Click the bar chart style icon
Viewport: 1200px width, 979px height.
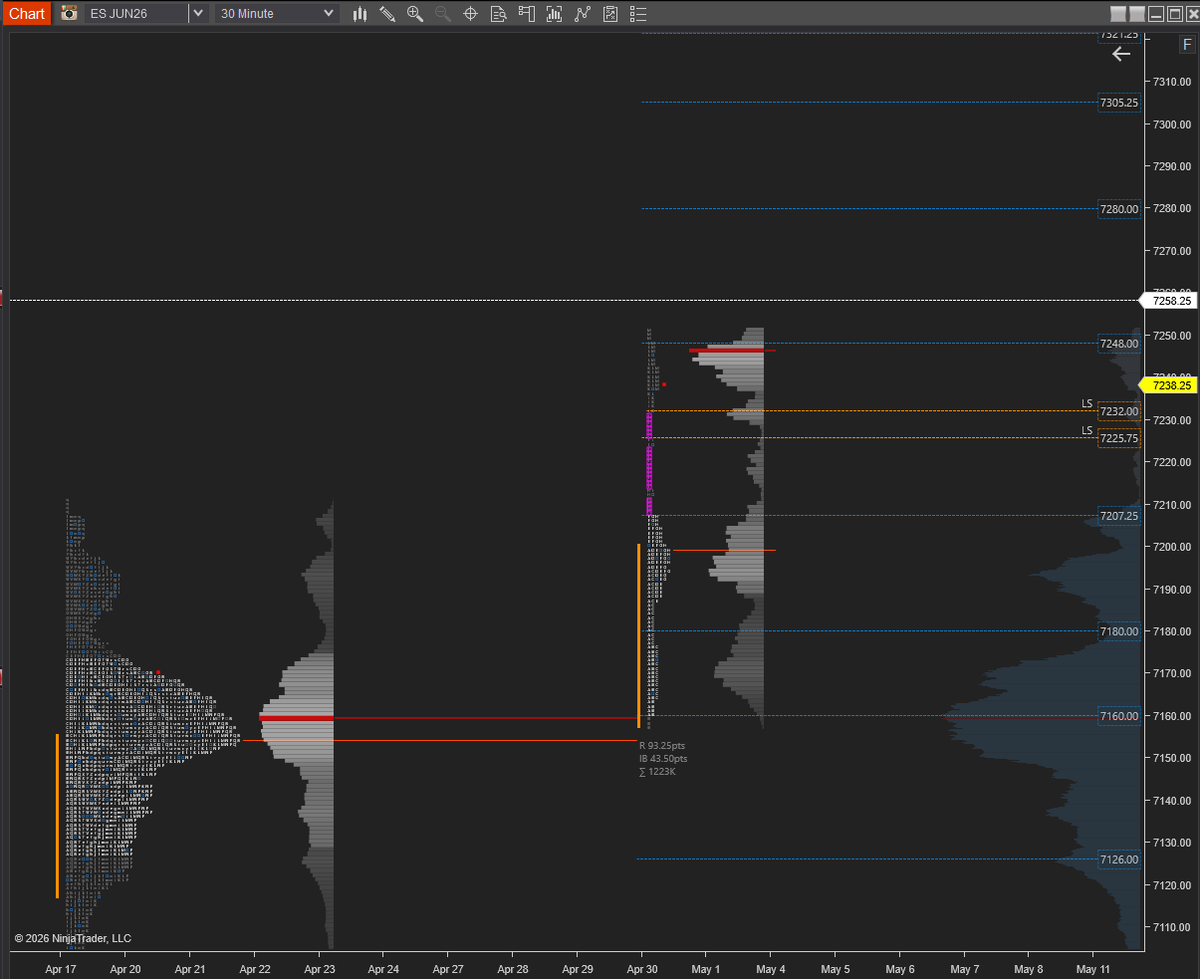[360, 14]
